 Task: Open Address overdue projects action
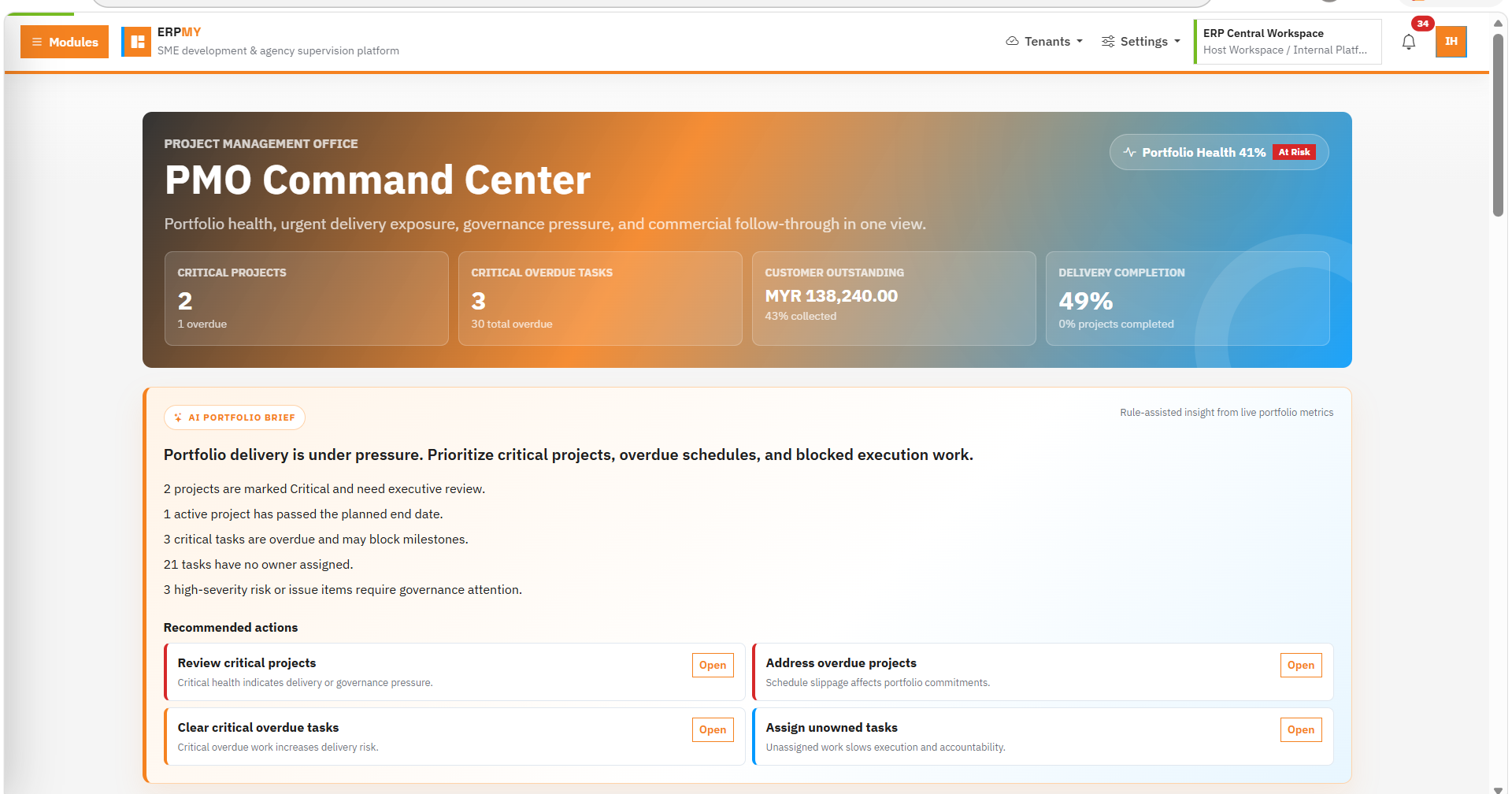point(1301,665)
